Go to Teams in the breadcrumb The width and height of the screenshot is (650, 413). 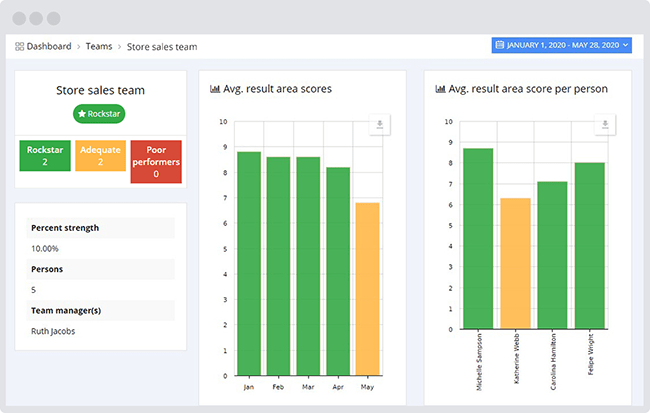[x=98, y=46]
